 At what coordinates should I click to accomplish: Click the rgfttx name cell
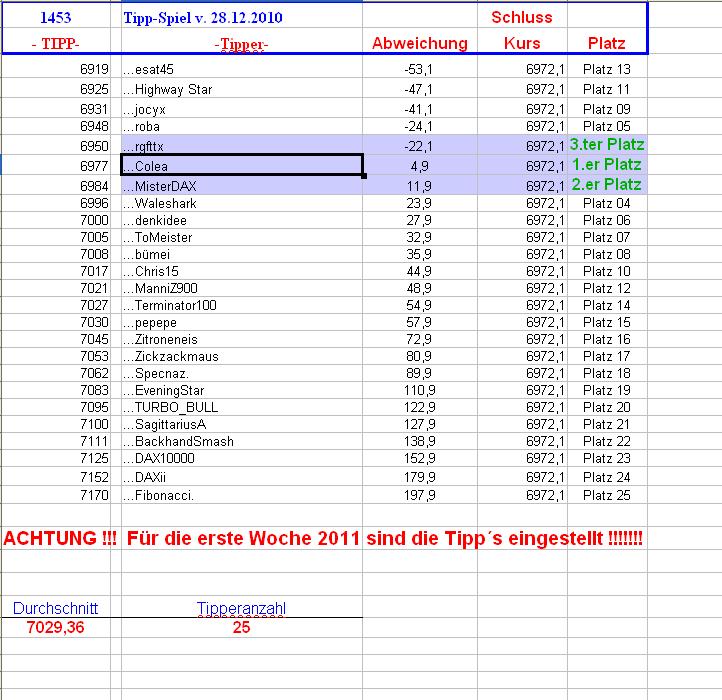click(242, 146)
